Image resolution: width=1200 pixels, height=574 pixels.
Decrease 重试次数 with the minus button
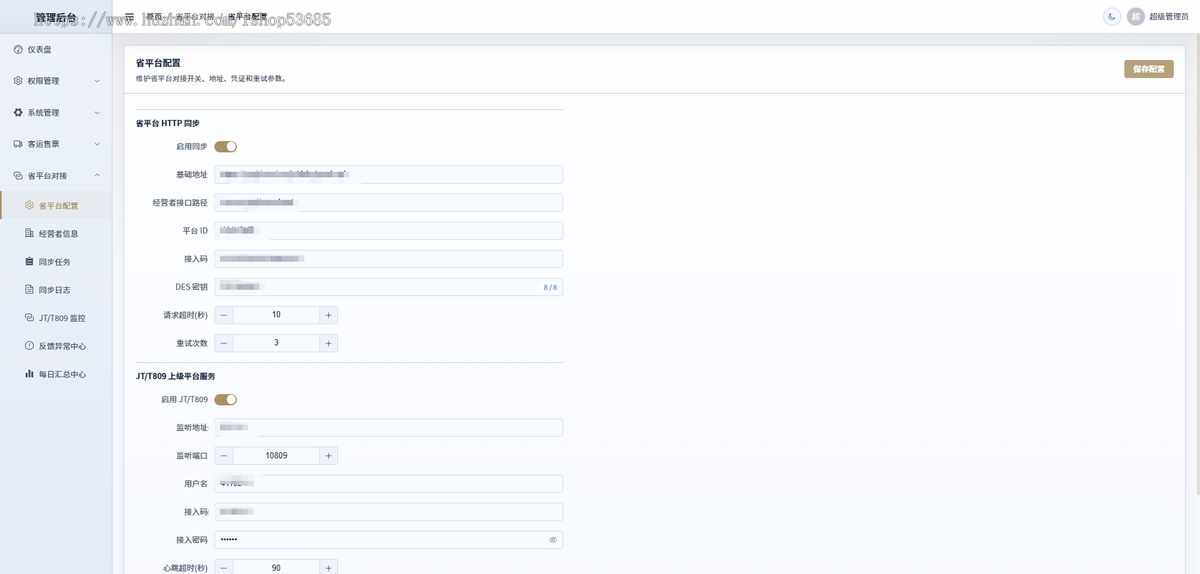coord(224,343)
